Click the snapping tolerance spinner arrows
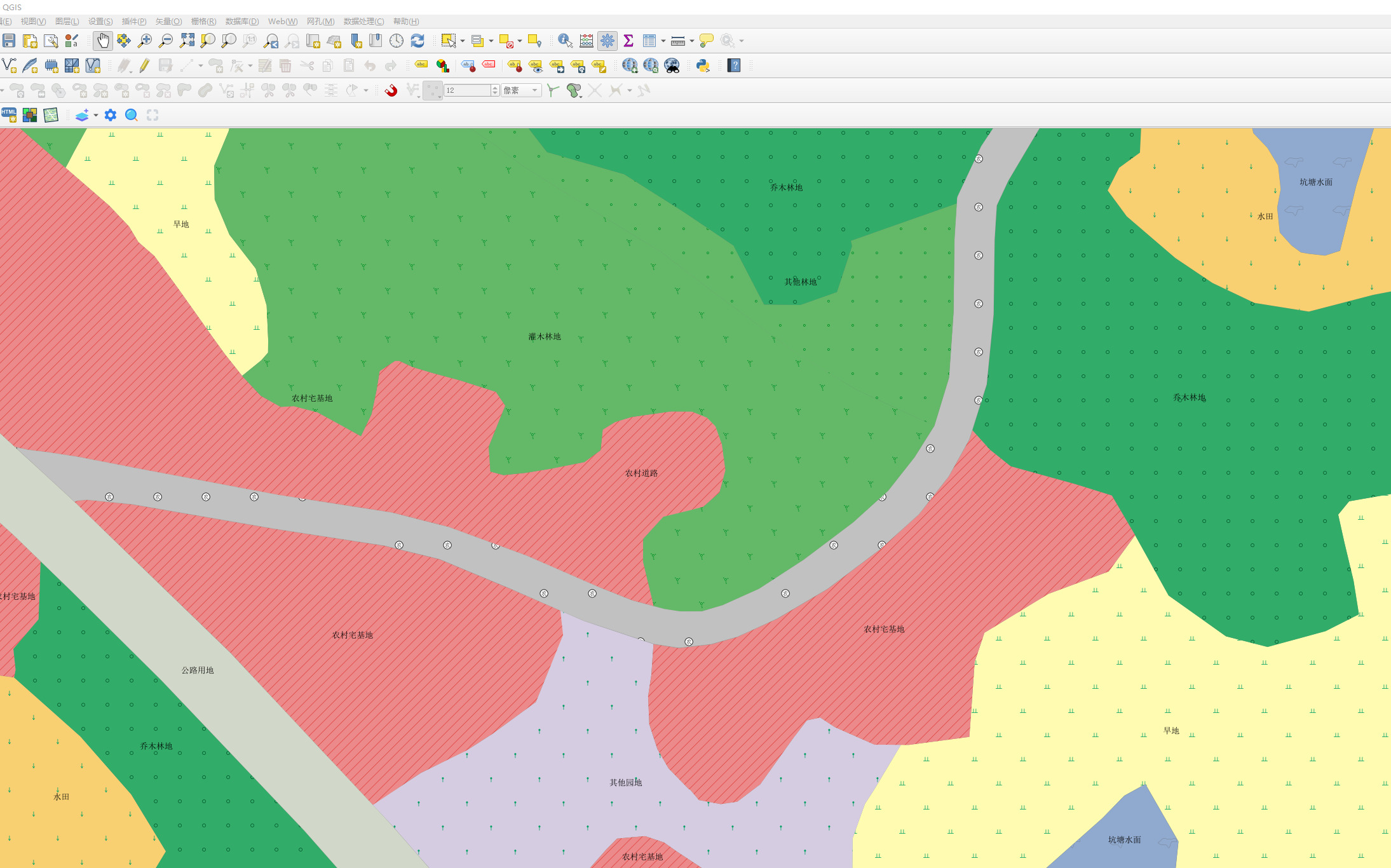 (x=495, y=90)
